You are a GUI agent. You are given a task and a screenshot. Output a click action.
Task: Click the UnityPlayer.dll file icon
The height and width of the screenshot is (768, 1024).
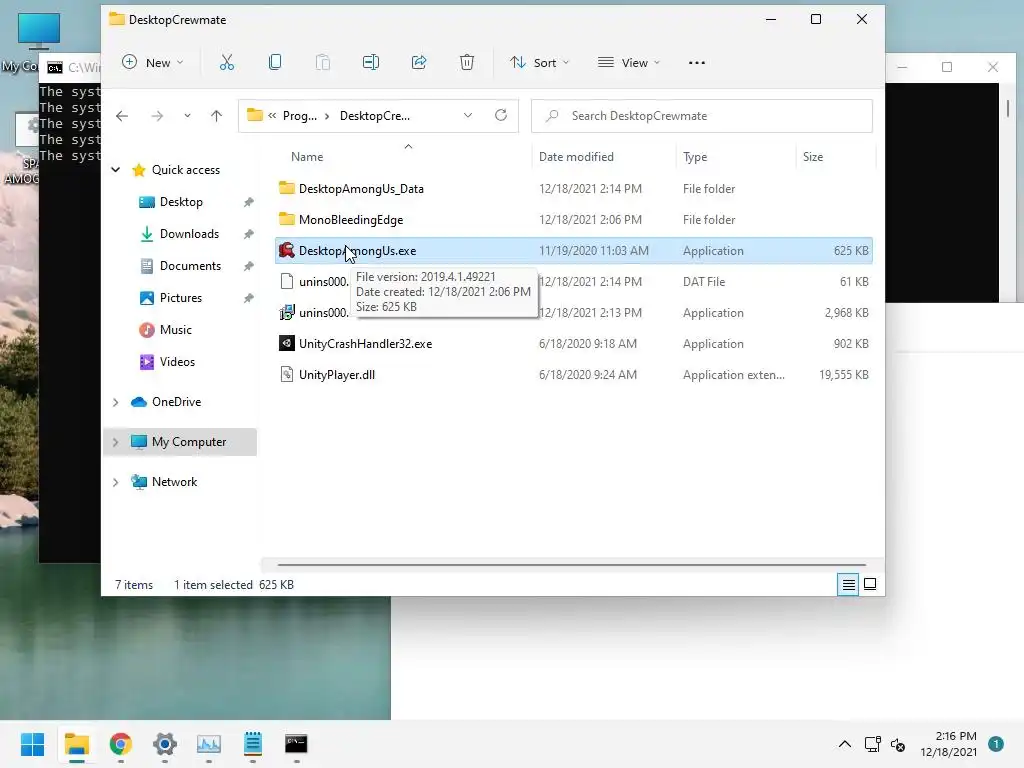pyautogui.click(x=287, y=374)
